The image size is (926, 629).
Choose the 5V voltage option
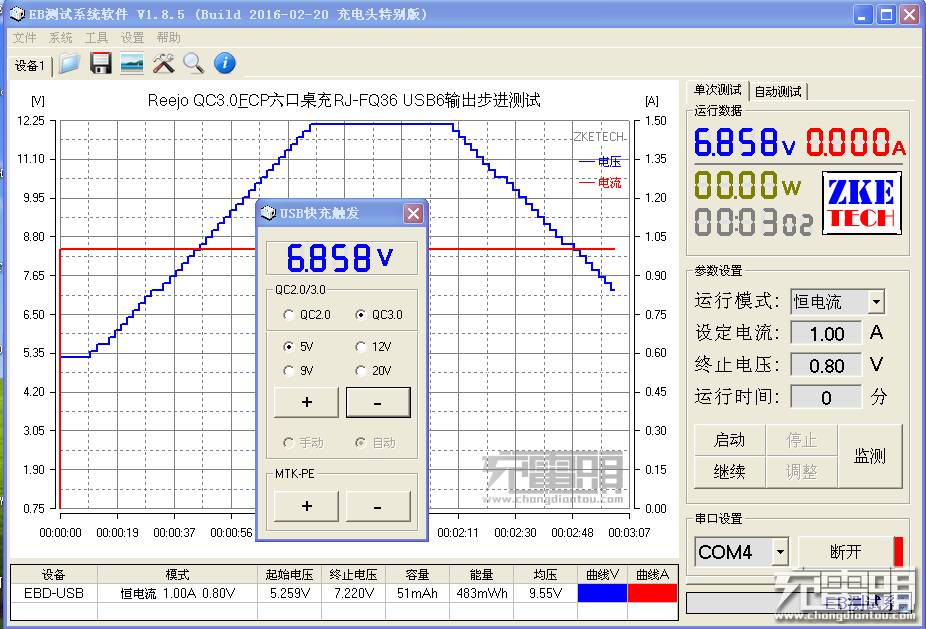coord(289,347)
